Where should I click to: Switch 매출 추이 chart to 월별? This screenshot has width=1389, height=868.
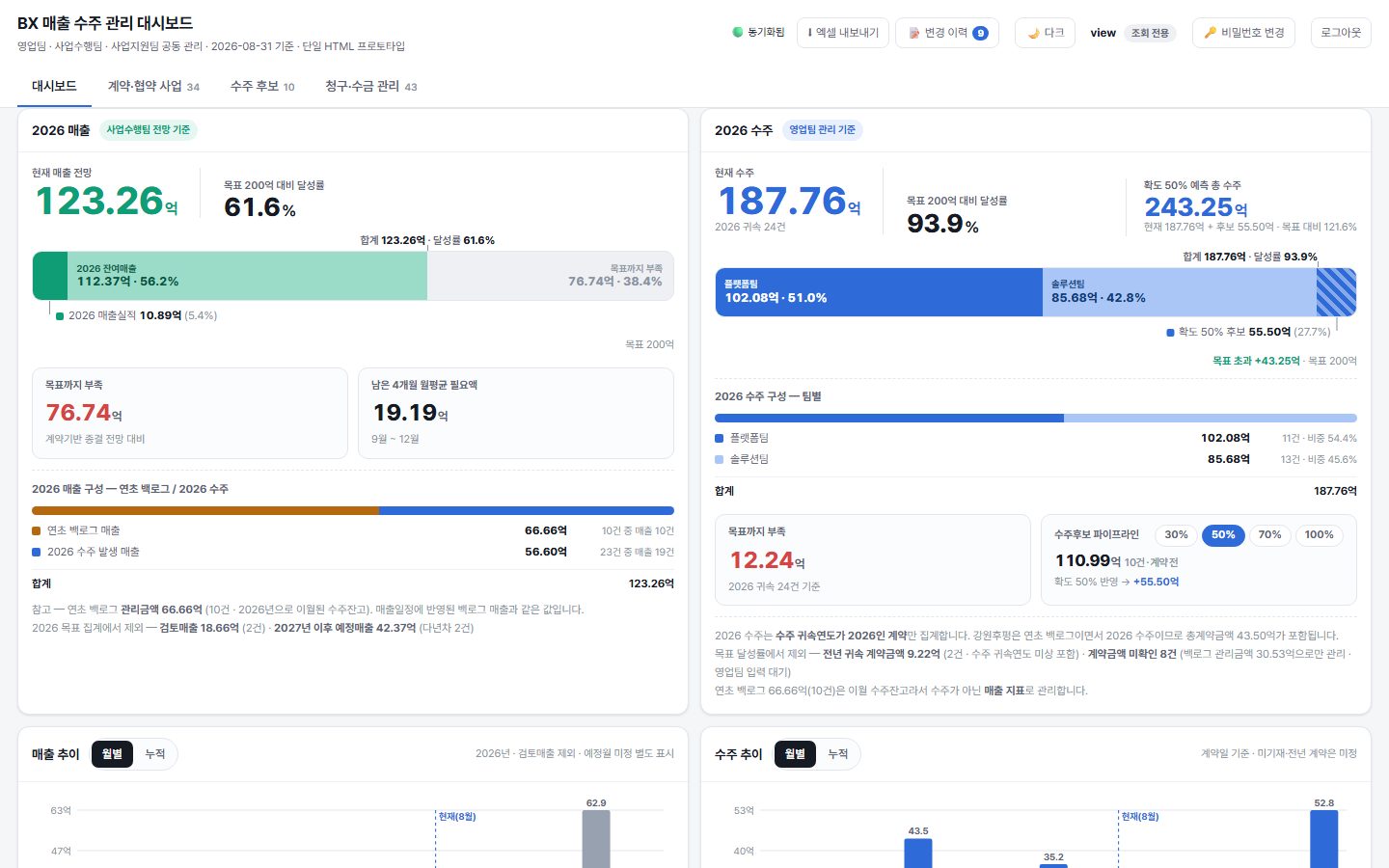tap(112, 754)
